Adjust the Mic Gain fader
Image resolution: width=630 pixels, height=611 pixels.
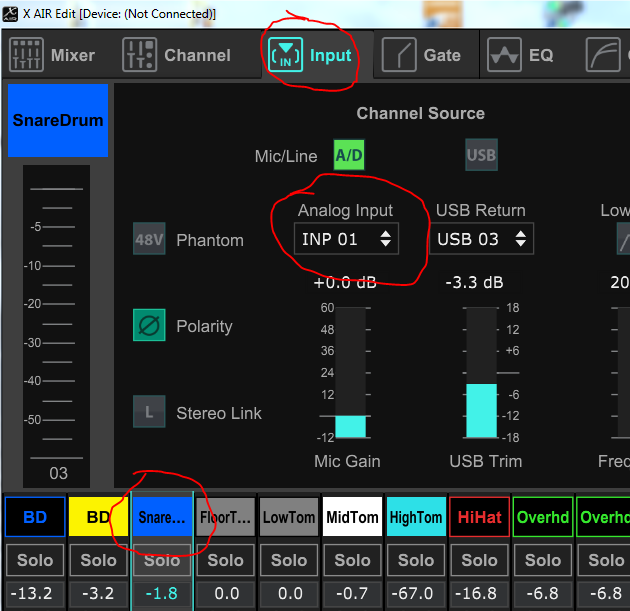click(x=350, y=372)
